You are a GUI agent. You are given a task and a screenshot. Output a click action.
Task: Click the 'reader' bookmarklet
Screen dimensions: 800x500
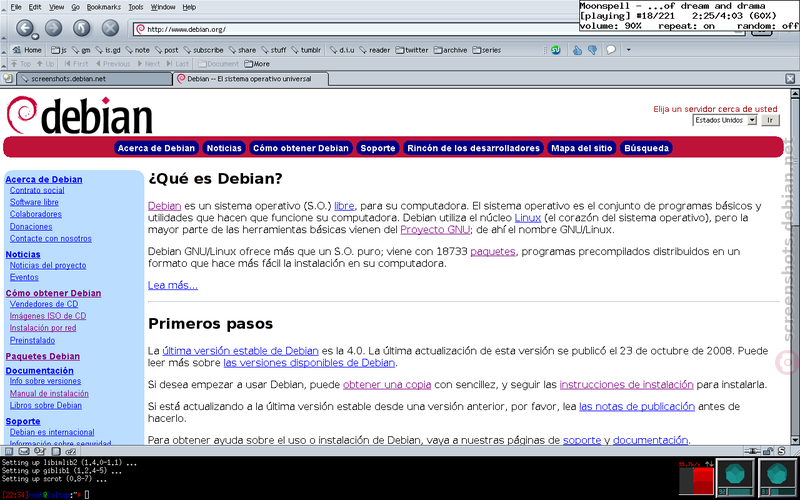point(374,50)
